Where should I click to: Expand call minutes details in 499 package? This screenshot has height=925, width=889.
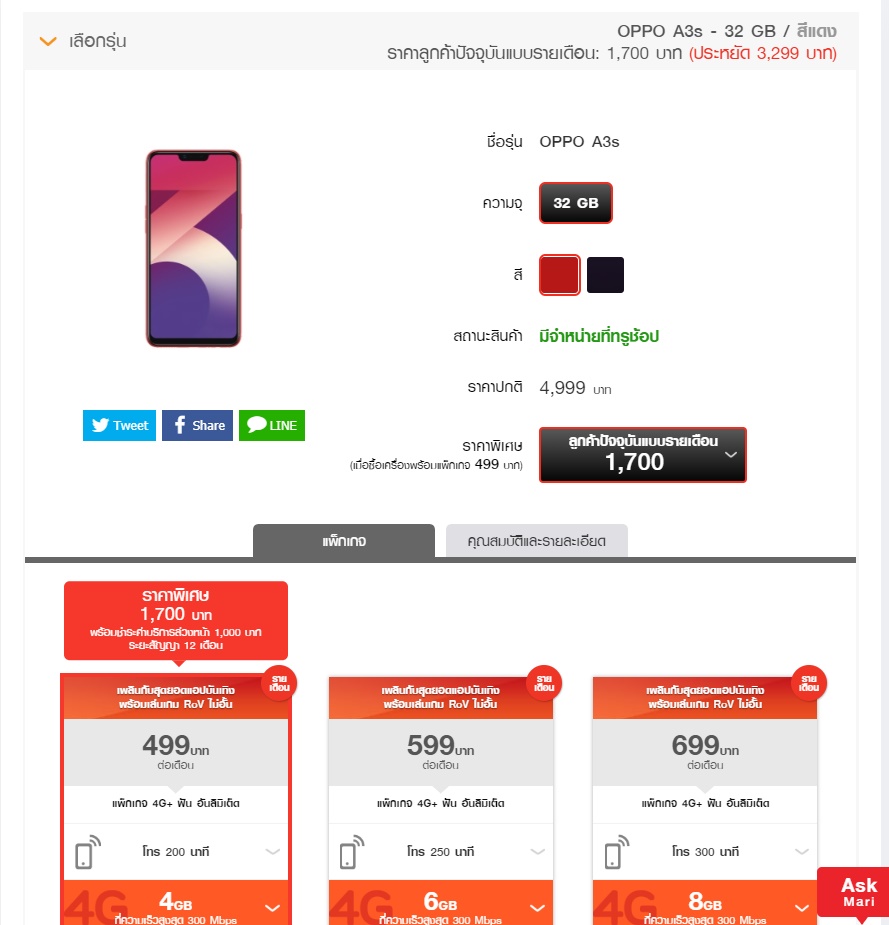[273, 851]
